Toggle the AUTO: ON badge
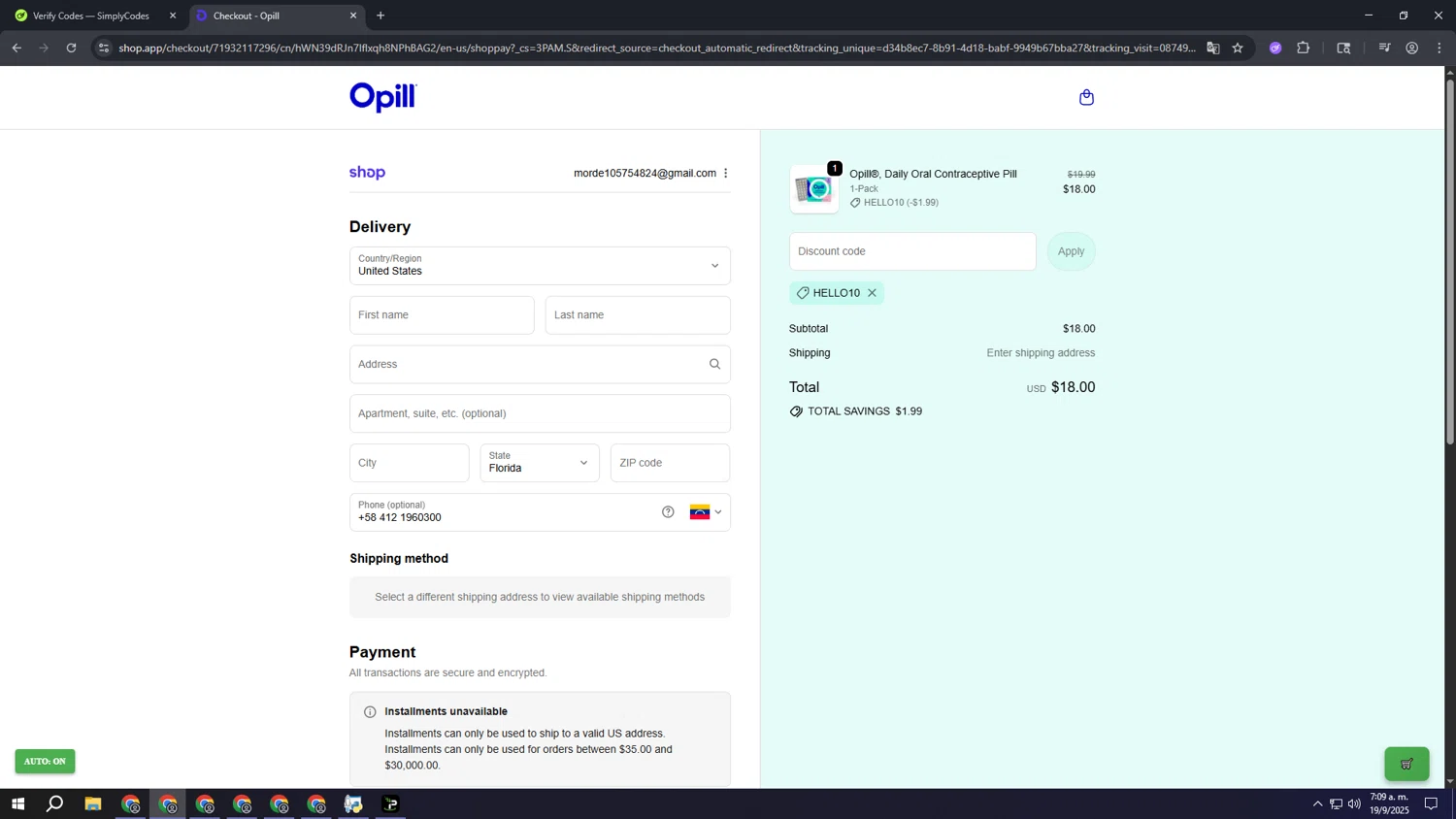The width and height of the screenshot is (1456, 819). [x=45, y=761]
